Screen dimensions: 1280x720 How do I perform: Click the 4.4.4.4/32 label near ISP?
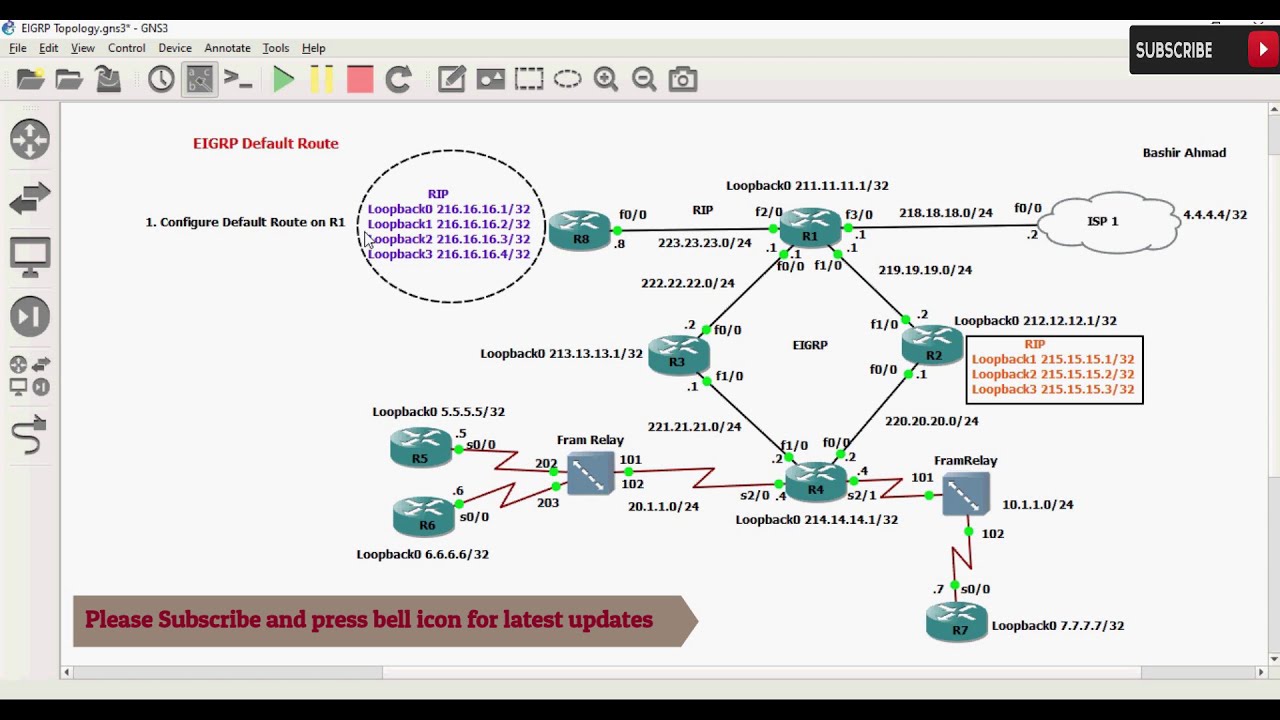pos(1215,215)
